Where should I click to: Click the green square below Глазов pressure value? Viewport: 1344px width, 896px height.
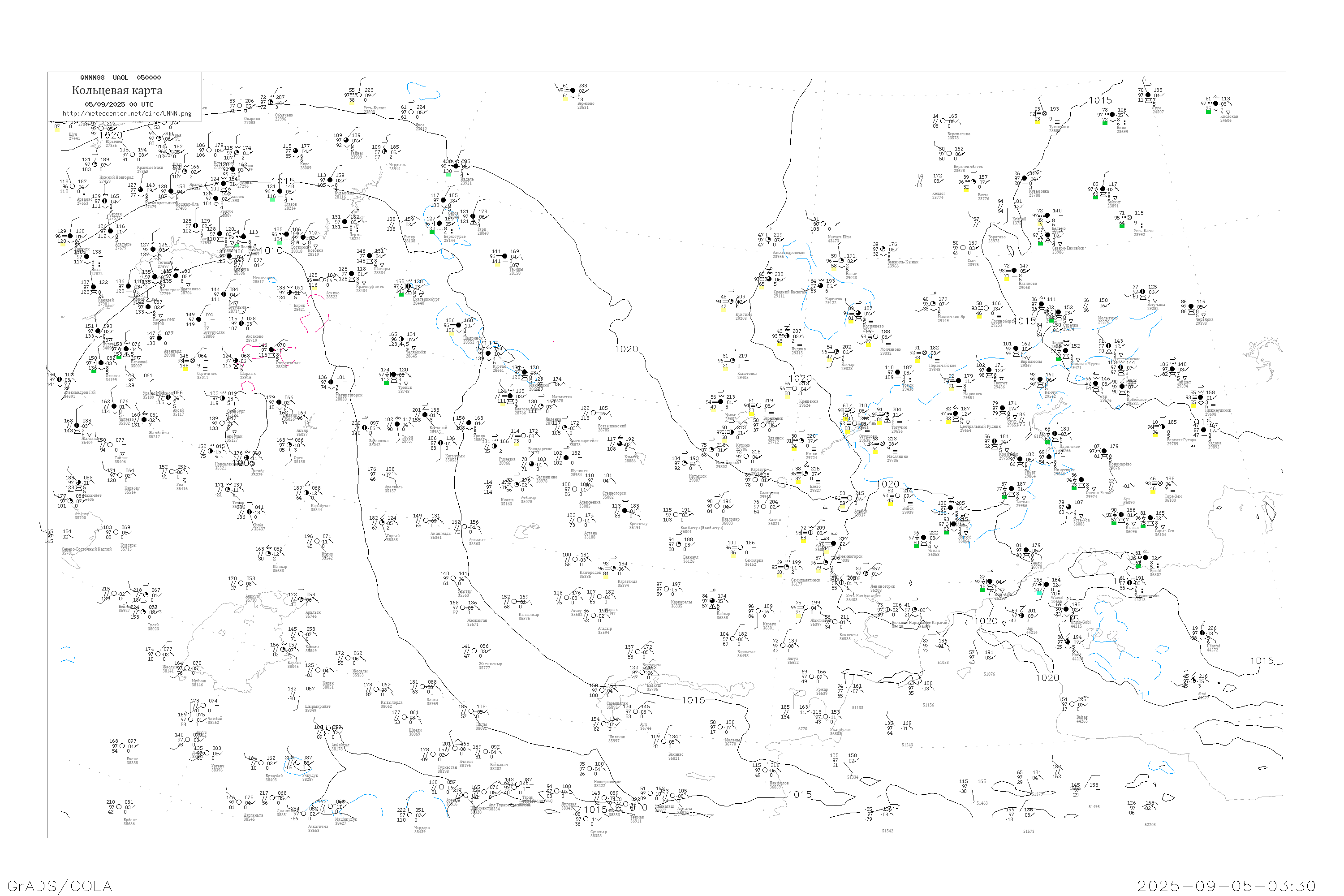(272, 199)
